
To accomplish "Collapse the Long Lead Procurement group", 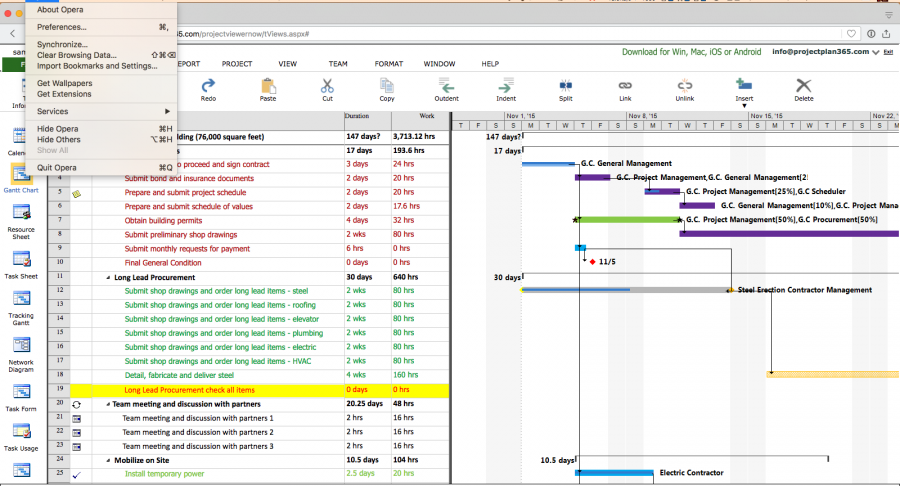I will pyautogui.click(x=108, y=278).
